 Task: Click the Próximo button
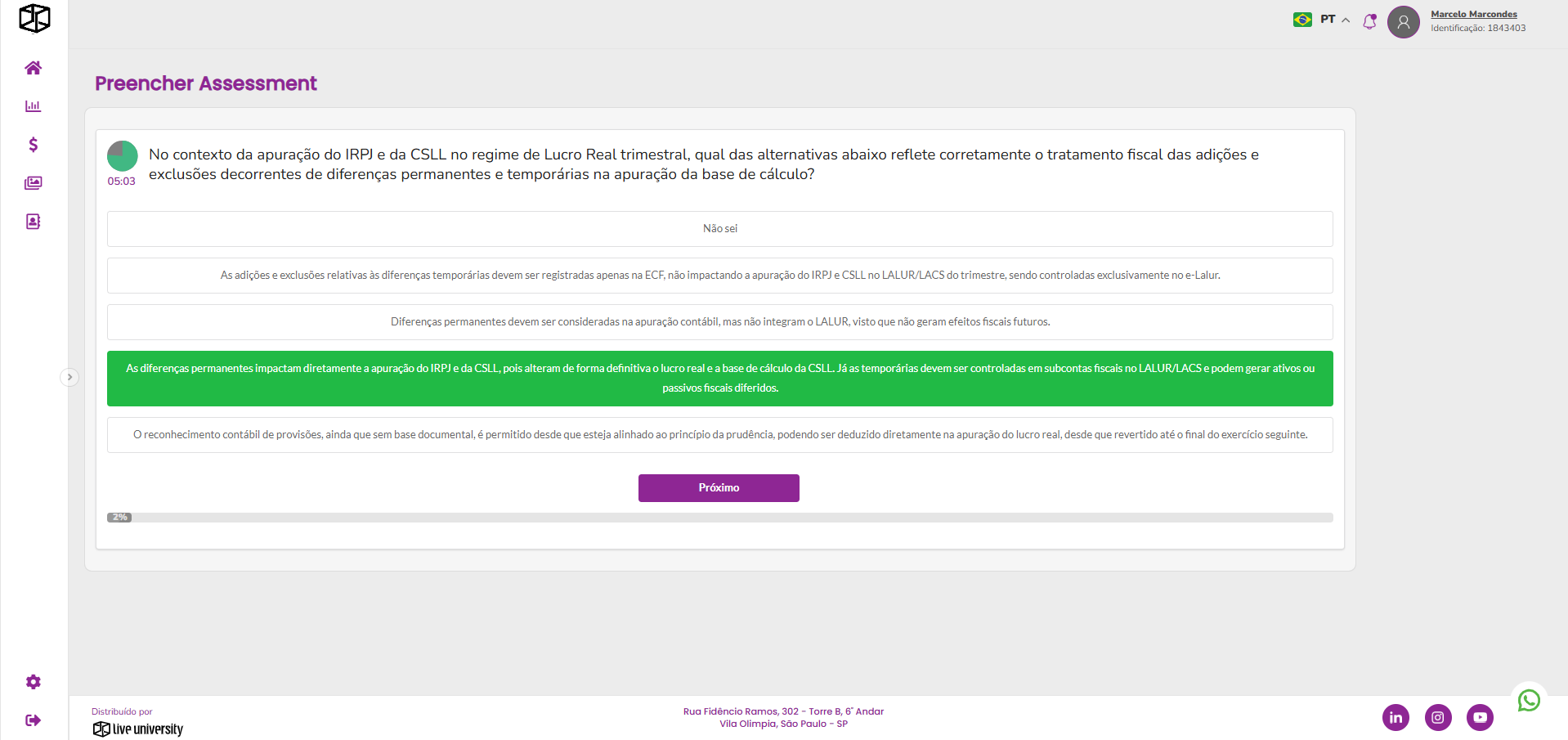[719, 488]
